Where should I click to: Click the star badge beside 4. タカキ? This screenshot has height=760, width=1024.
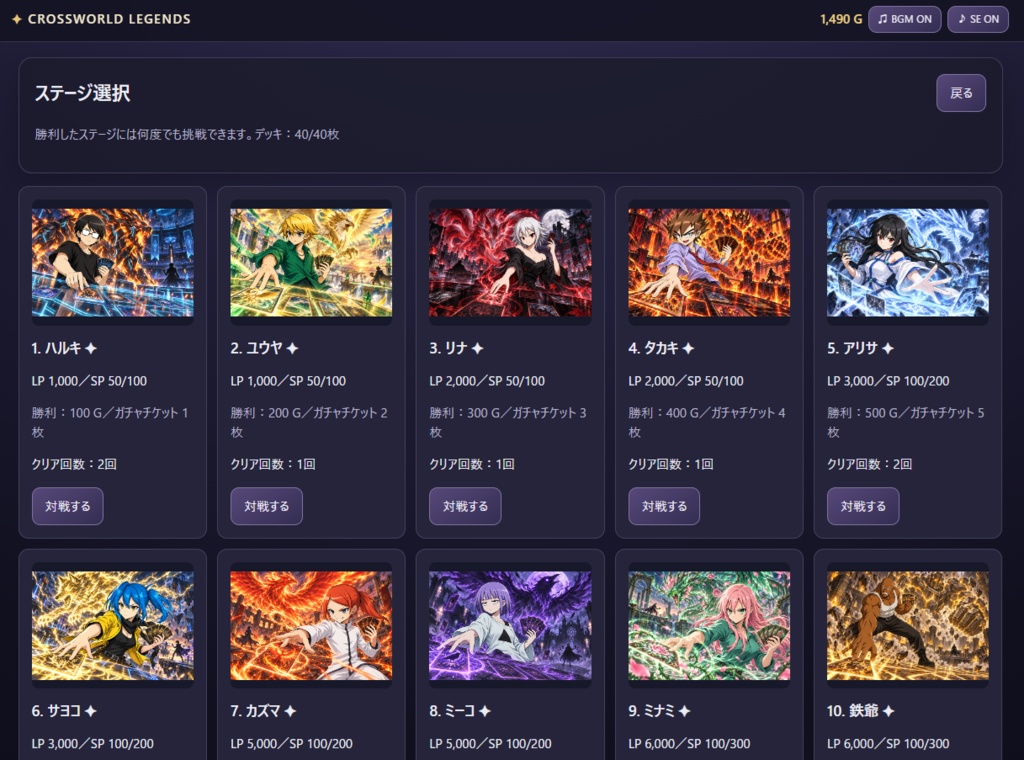[688, 349]
